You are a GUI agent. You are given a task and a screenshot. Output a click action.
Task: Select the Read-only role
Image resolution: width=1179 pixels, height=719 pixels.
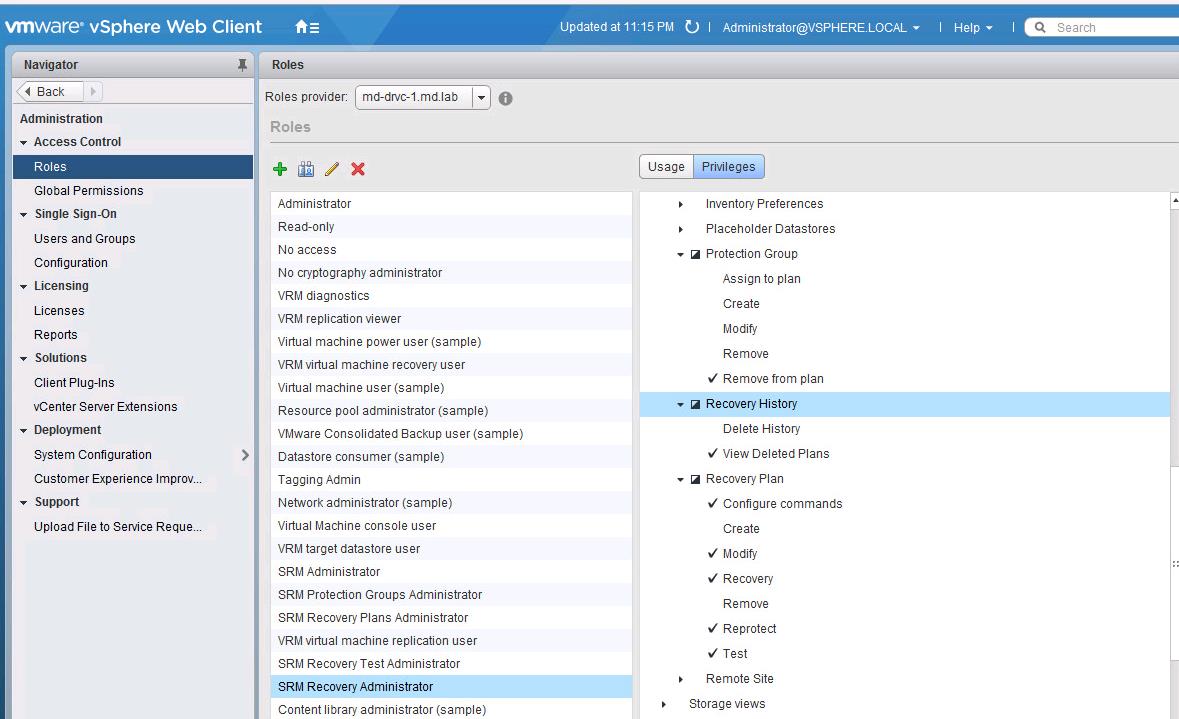(x=451, y=226)
